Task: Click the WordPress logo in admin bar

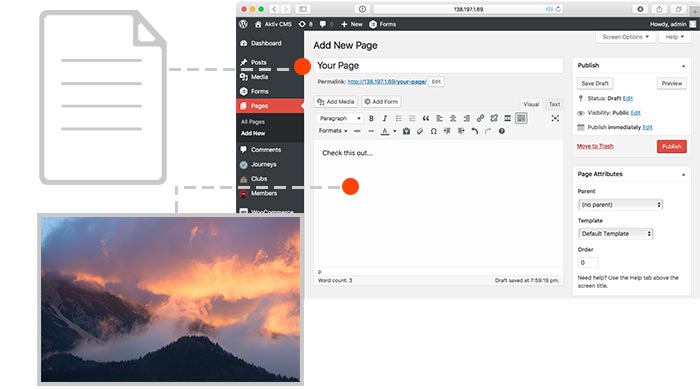Action: pos(243,24)
